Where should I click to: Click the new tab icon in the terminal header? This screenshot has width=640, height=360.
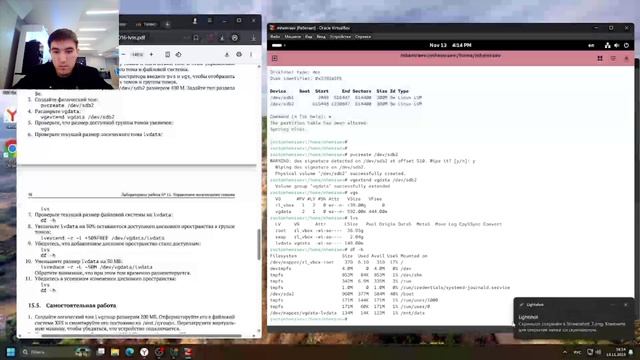pos(275,58)
